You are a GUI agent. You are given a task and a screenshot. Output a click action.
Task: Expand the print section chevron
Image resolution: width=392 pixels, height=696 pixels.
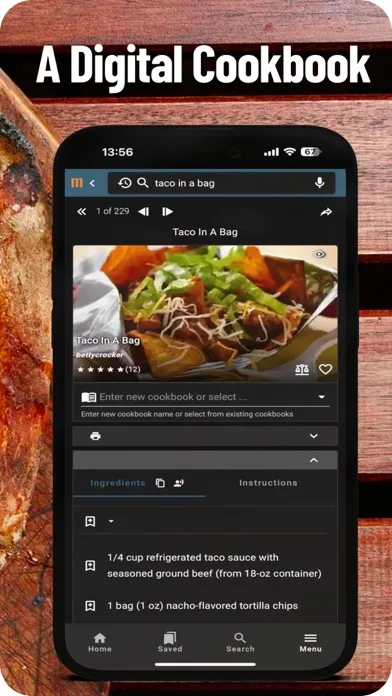[314, 436]
